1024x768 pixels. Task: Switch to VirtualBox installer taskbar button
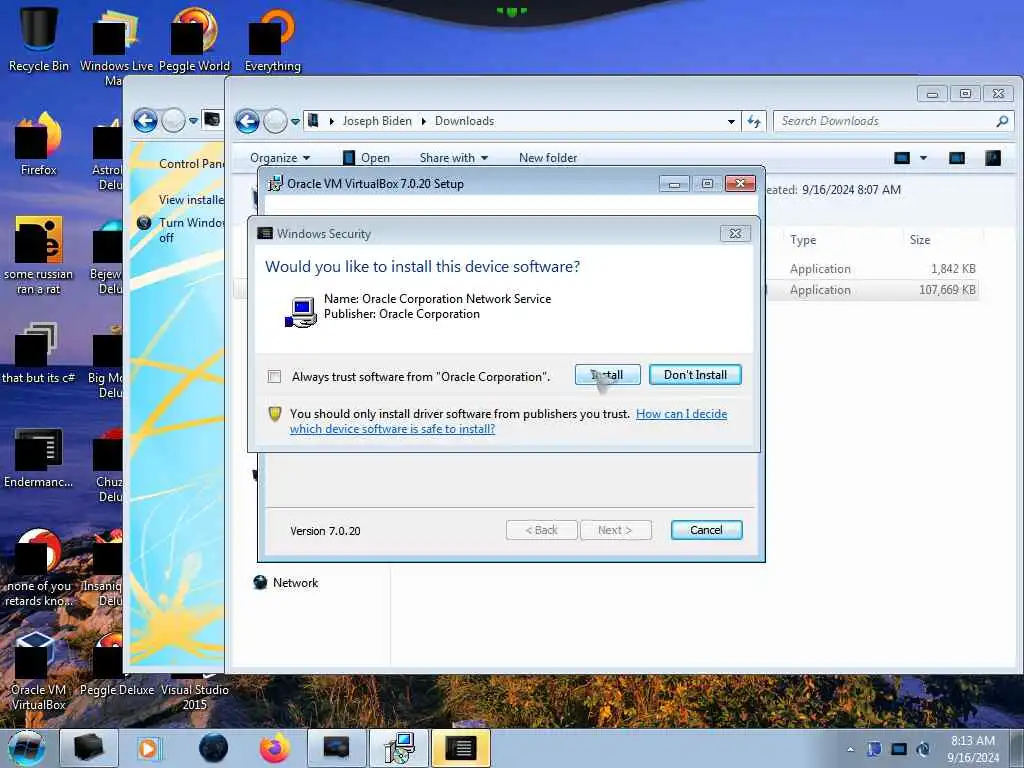399,748
